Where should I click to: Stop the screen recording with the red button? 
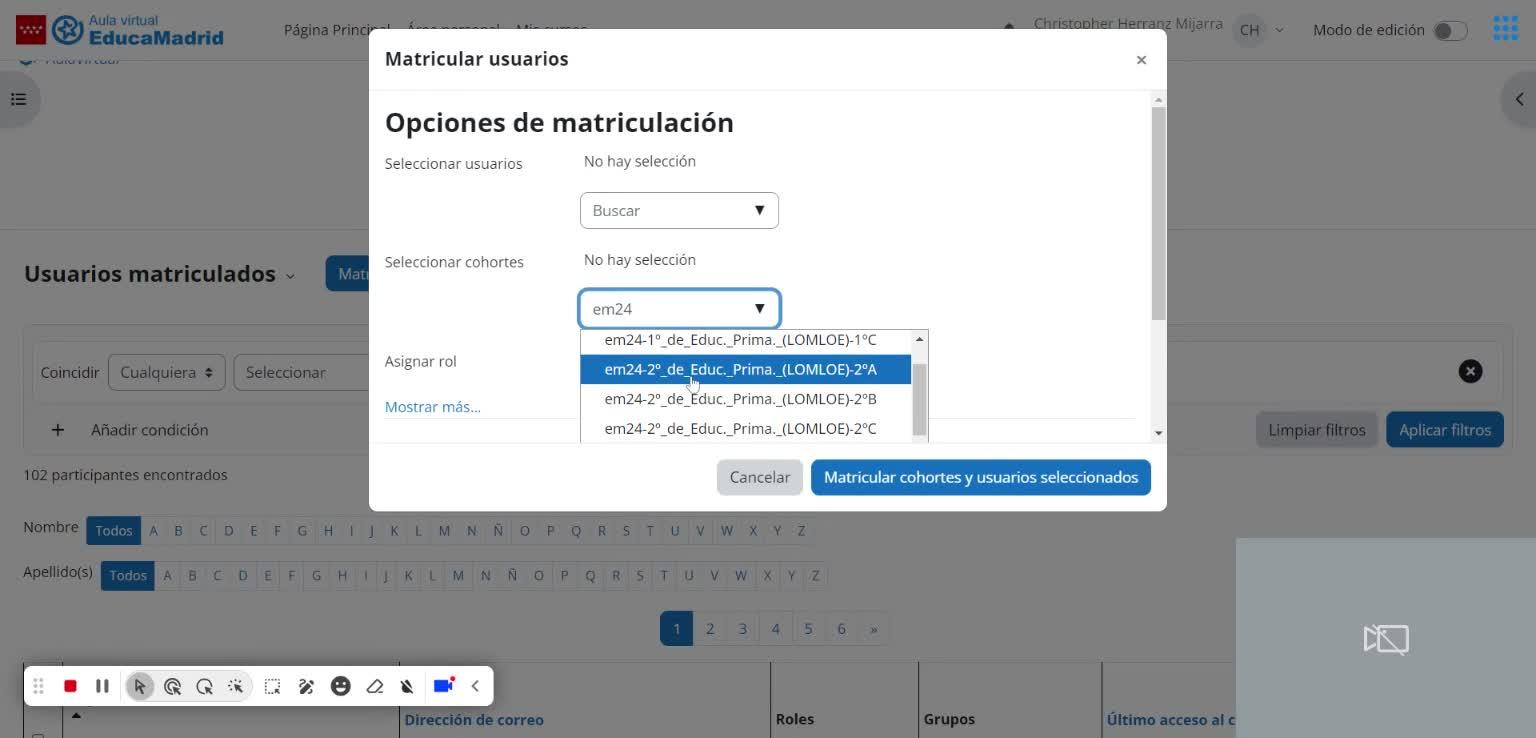coord(70,686)
